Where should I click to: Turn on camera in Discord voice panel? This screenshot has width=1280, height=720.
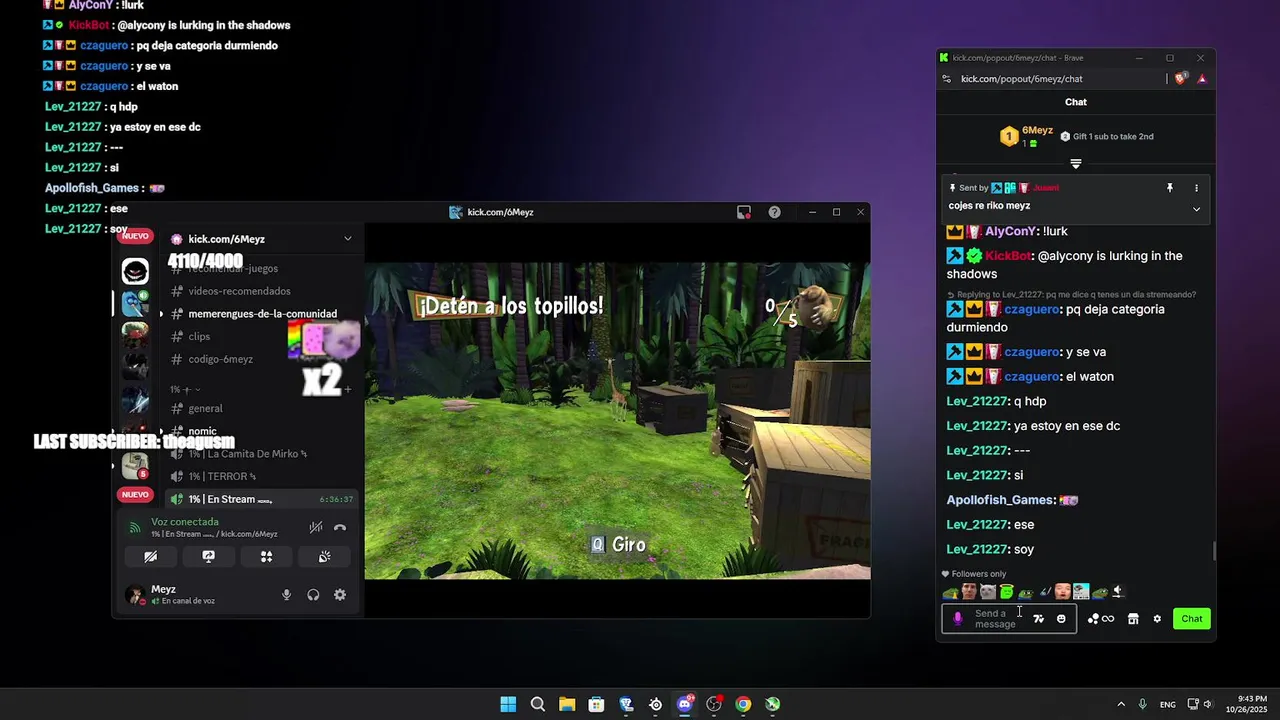pos(150,557)
